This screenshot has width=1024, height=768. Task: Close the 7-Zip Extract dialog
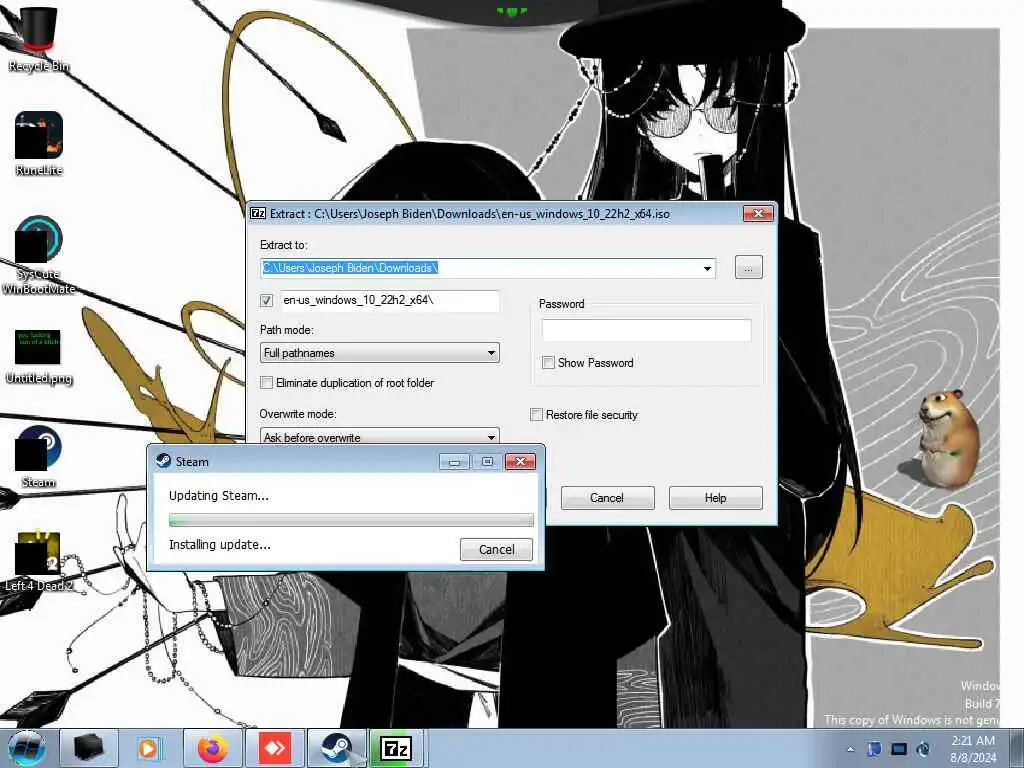758,214
